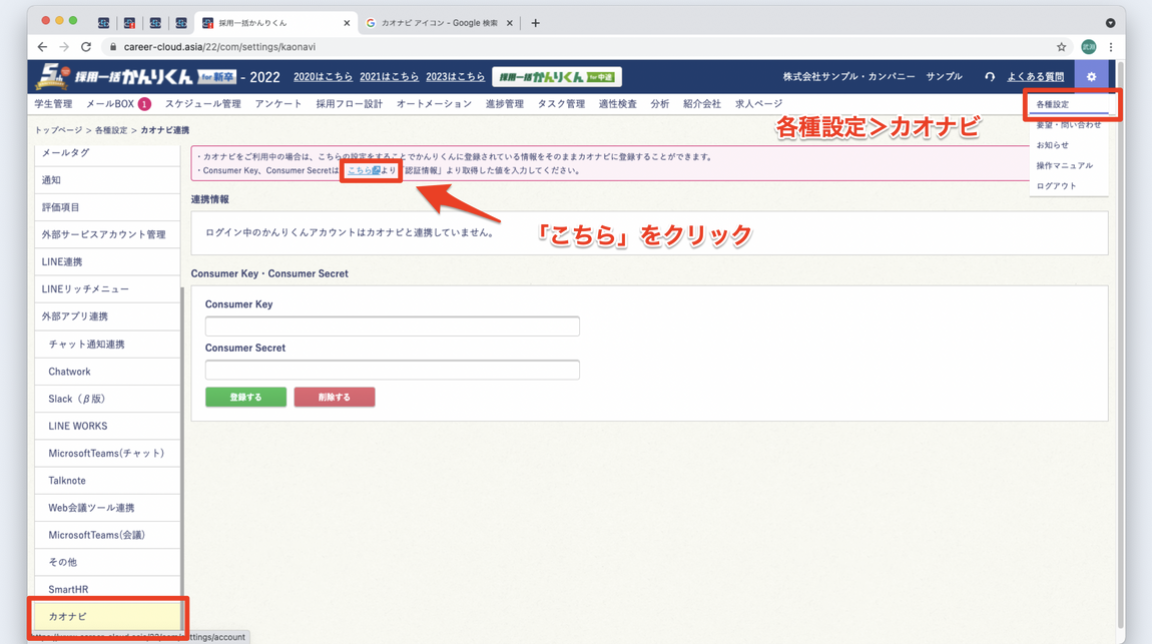Select ログアウト from the settings dropdown
Screen dimensions: 1156x644
click(x=1056, y=186)
